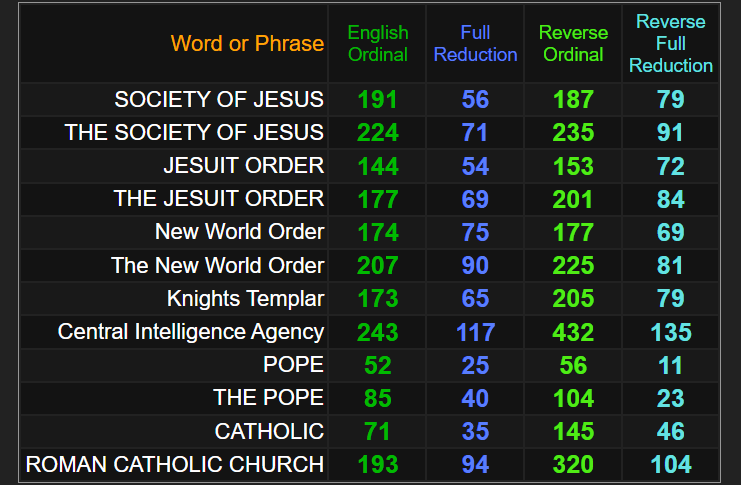The image size is (741, 485).
Task: Select the New World Order phrase
Action: (239, 232)
